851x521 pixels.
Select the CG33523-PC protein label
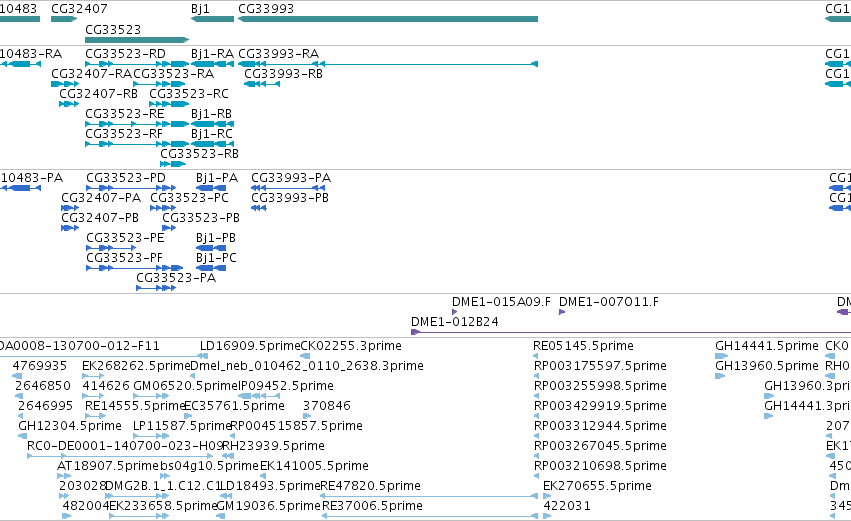tap(189, 198)
